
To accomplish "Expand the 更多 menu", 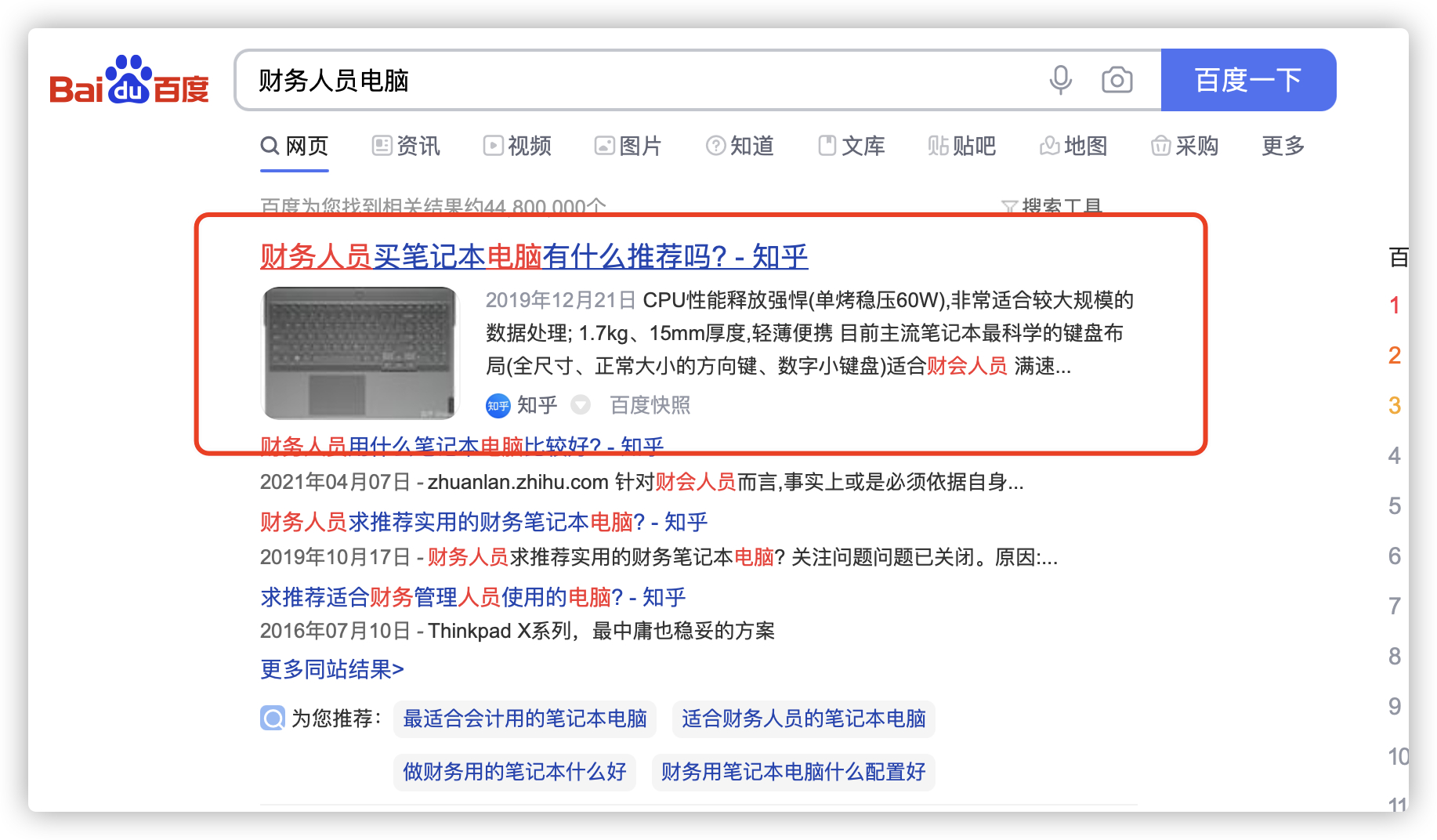I will pos(1283,146).
